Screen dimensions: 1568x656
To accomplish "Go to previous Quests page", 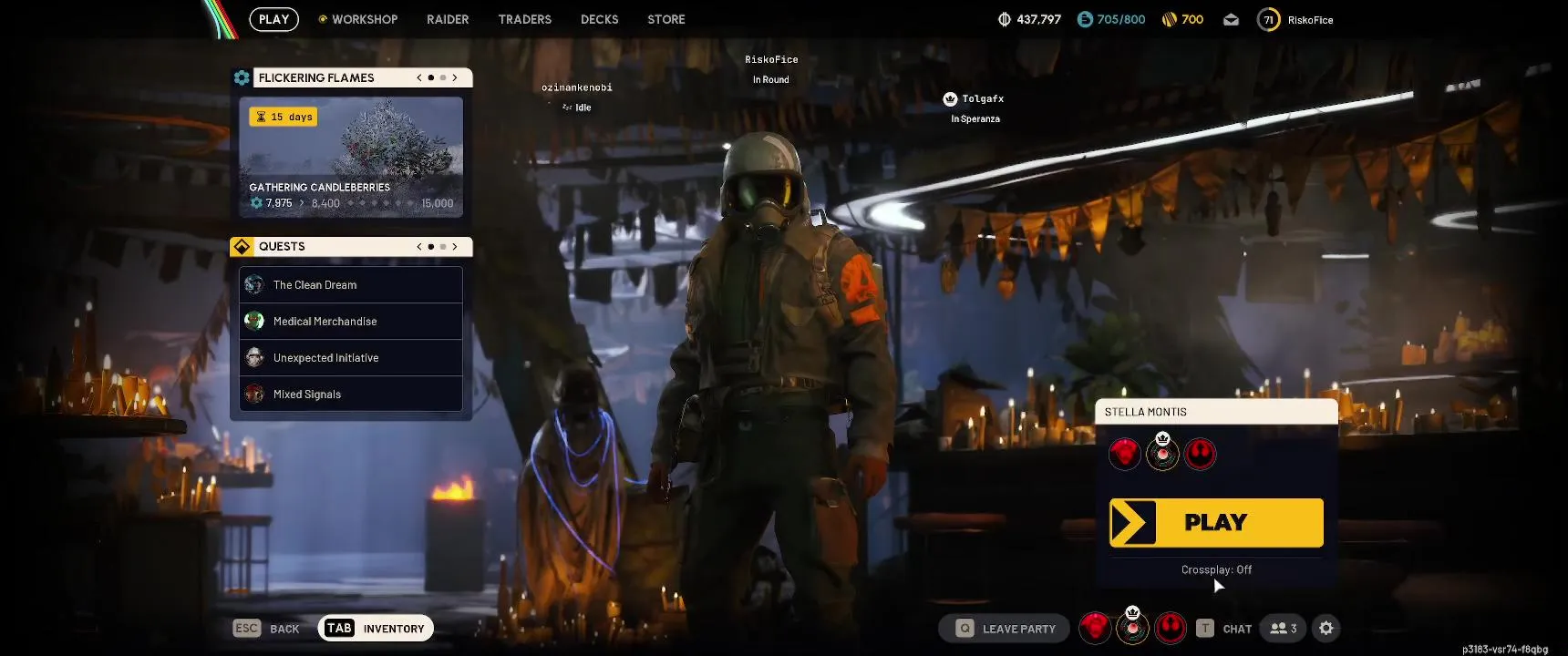I will pos(419,246).
